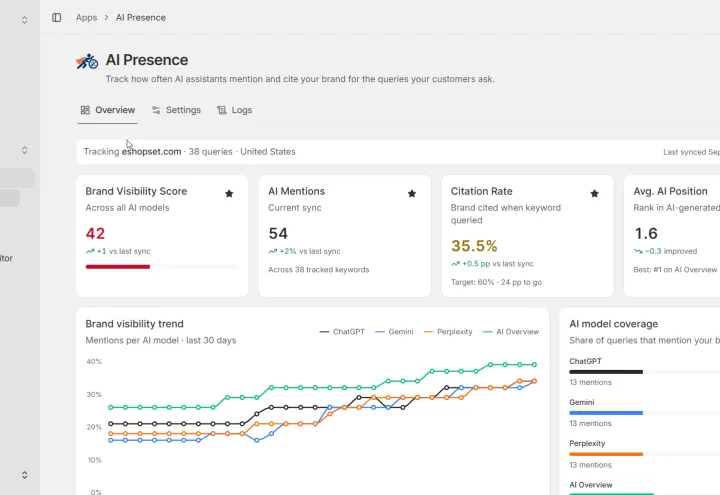Toggle Gemini series in chart legend

394,332
